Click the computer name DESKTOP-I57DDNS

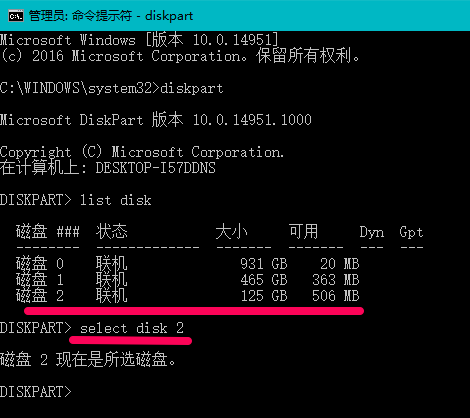click(155, 168)
